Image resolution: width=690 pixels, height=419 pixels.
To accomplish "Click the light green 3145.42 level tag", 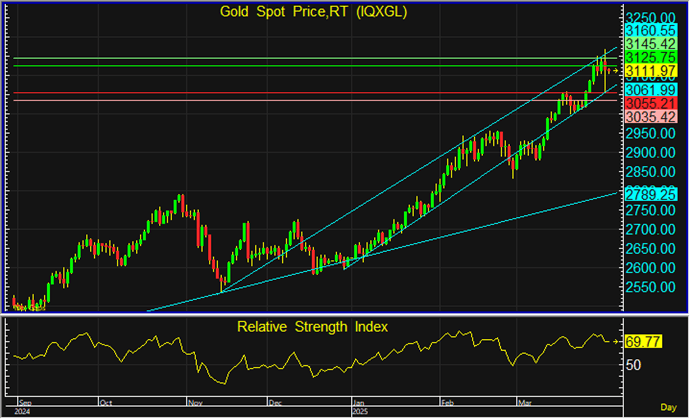I will coord(648,45).
